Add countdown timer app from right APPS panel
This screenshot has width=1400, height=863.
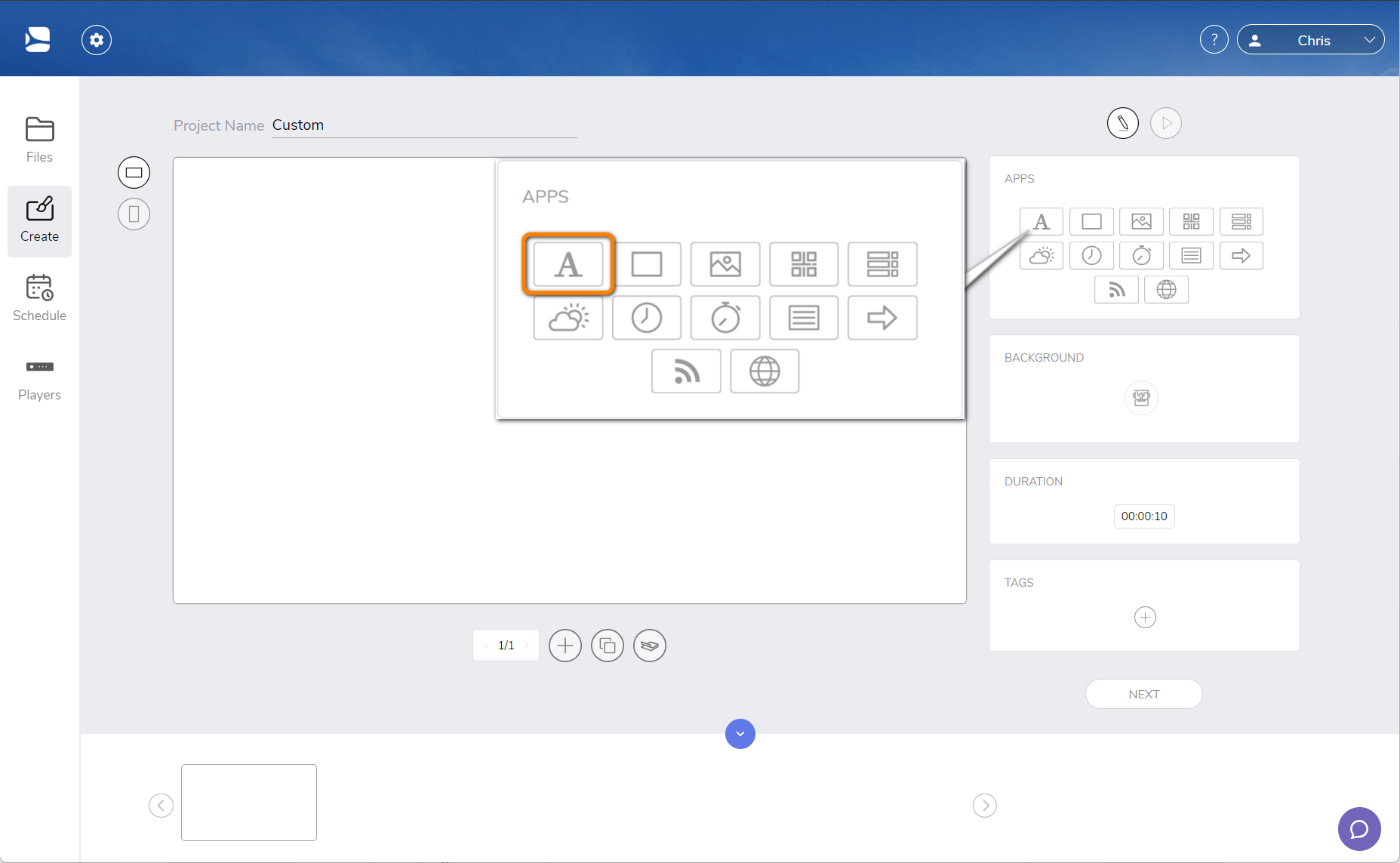tap(1141, 256)
